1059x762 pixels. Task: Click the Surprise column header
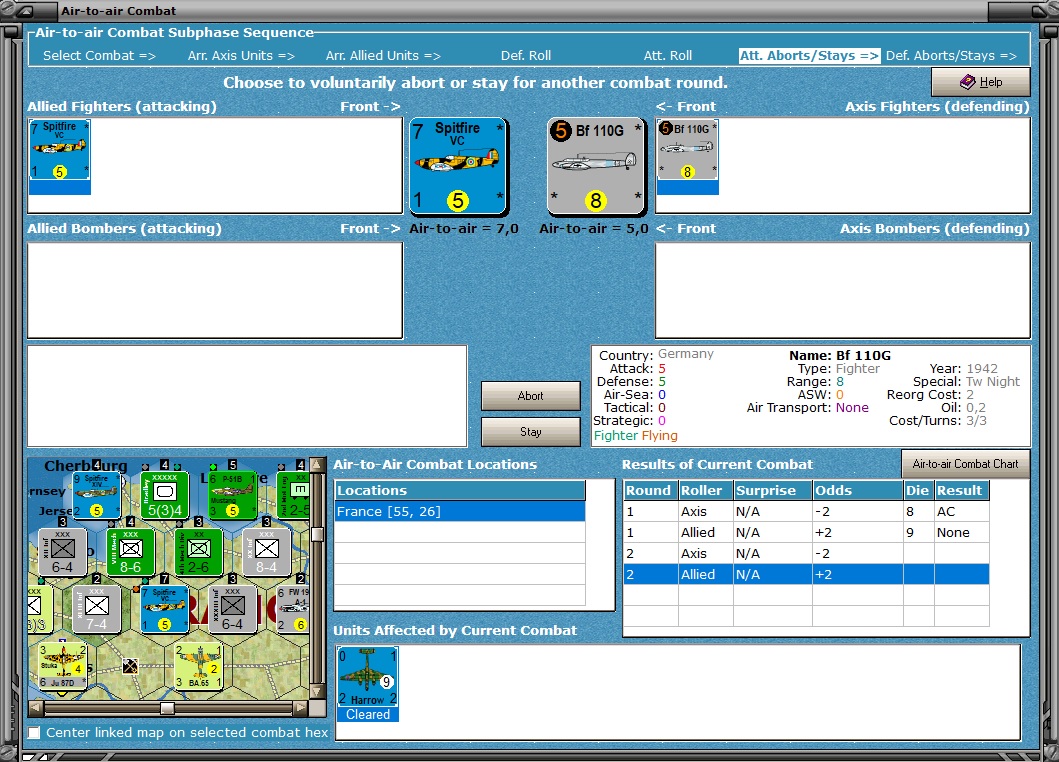tap(773, 490)
